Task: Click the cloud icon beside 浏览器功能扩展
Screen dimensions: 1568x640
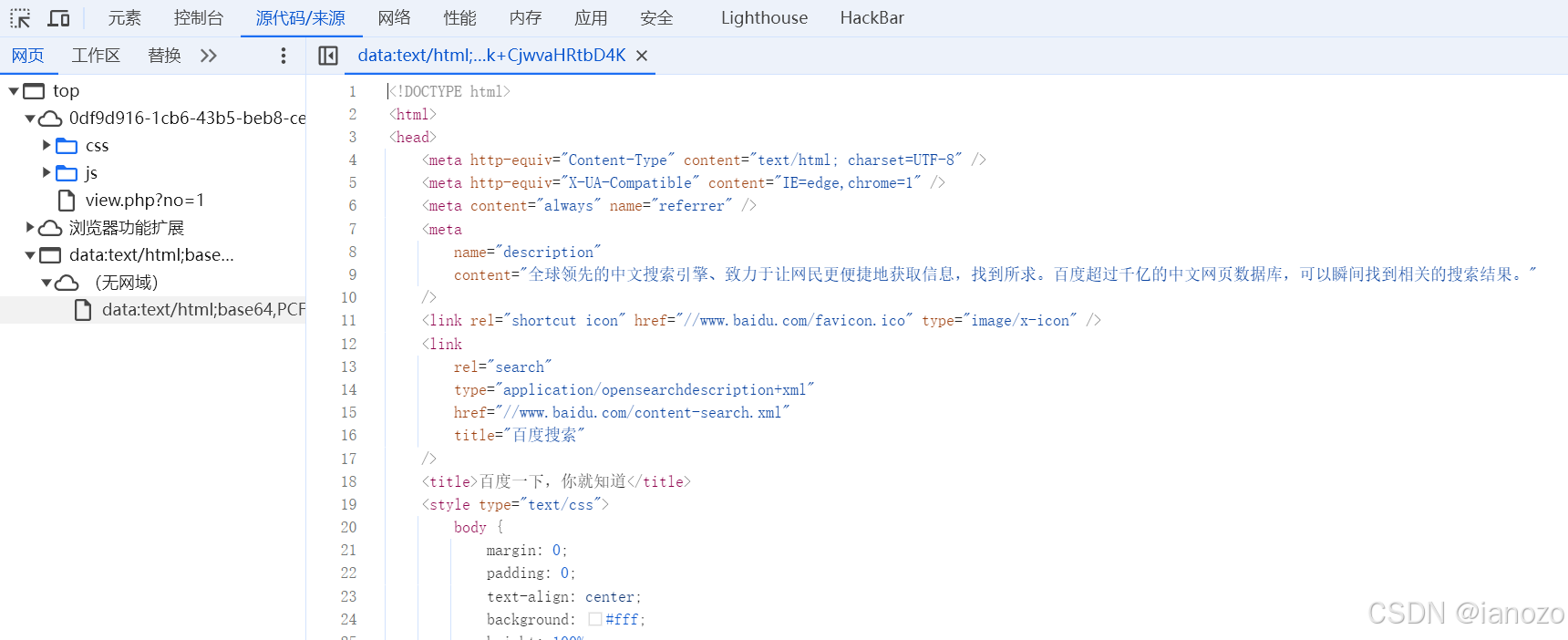Action: pos(50,228)
